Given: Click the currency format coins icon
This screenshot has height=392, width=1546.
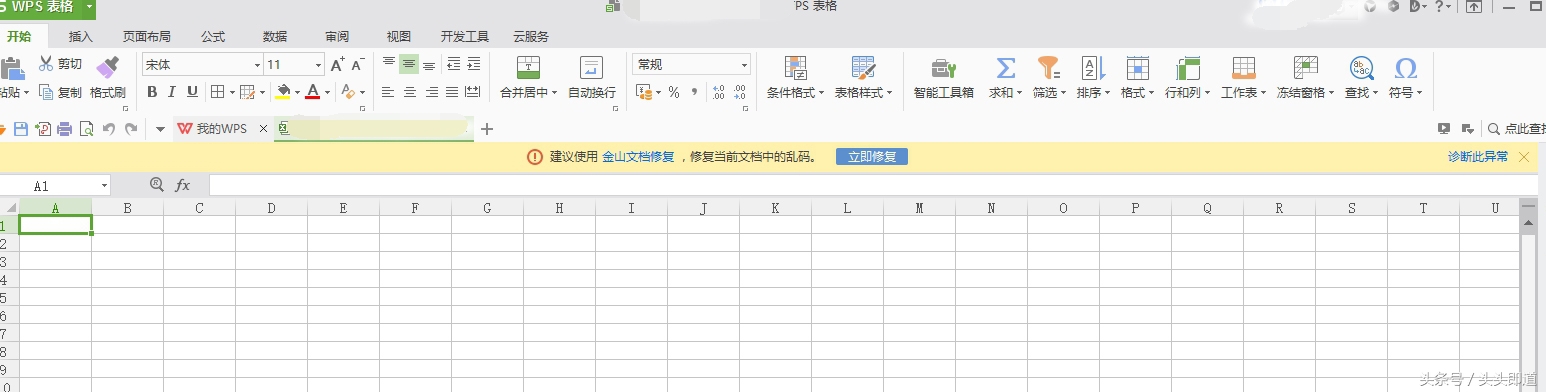Looking at the screenshot, I should pos(645,92).
